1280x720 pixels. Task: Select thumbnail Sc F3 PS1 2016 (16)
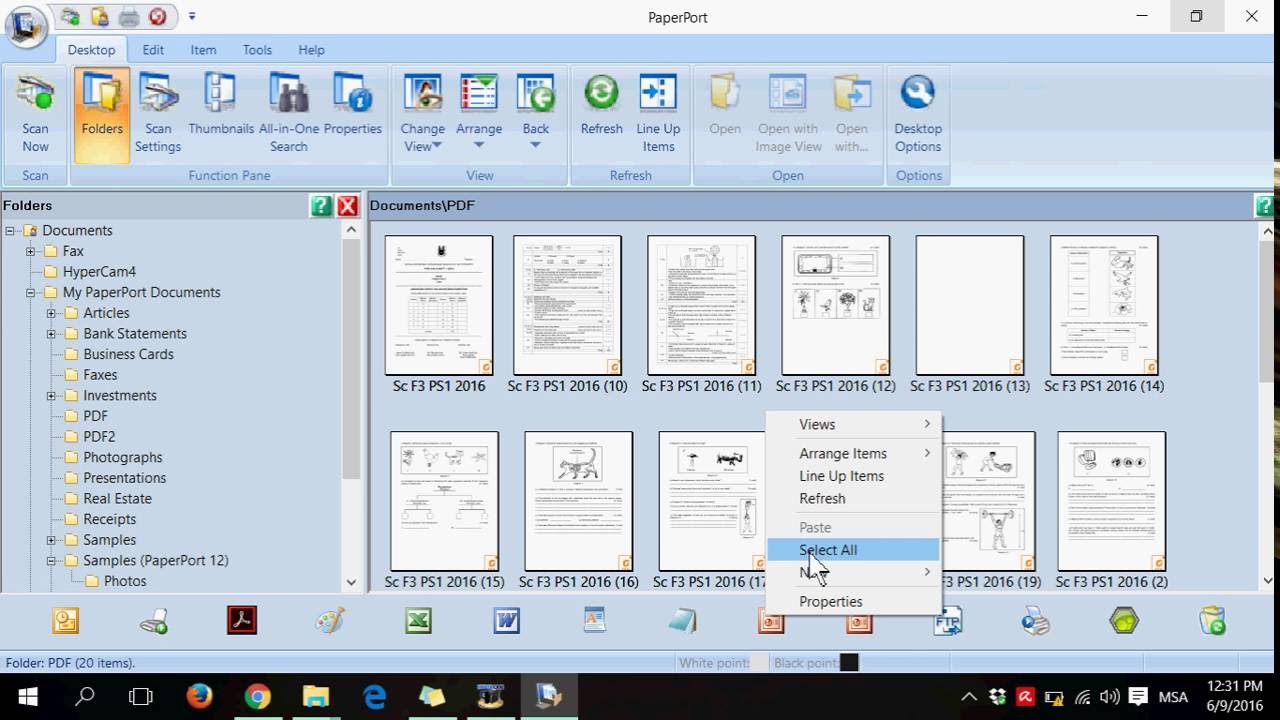point(578,501)
